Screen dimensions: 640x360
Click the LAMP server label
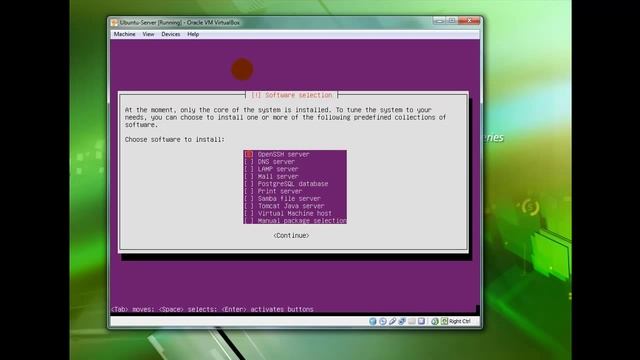[278, 169]
